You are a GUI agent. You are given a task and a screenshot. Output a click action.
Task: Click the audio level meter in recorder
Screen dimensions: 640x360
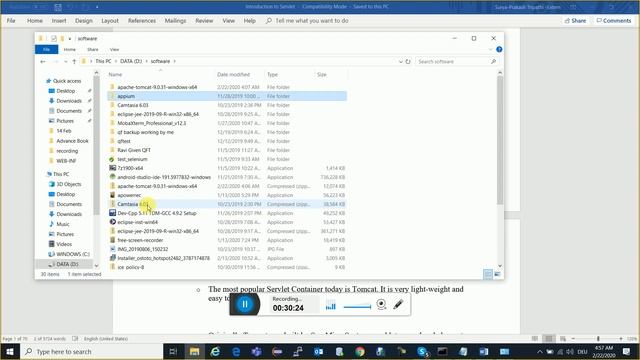(331, 306)
